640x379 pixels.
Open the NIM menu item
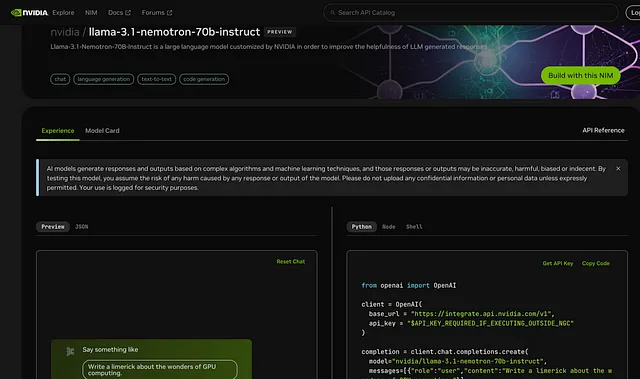(x=91, y=13)
